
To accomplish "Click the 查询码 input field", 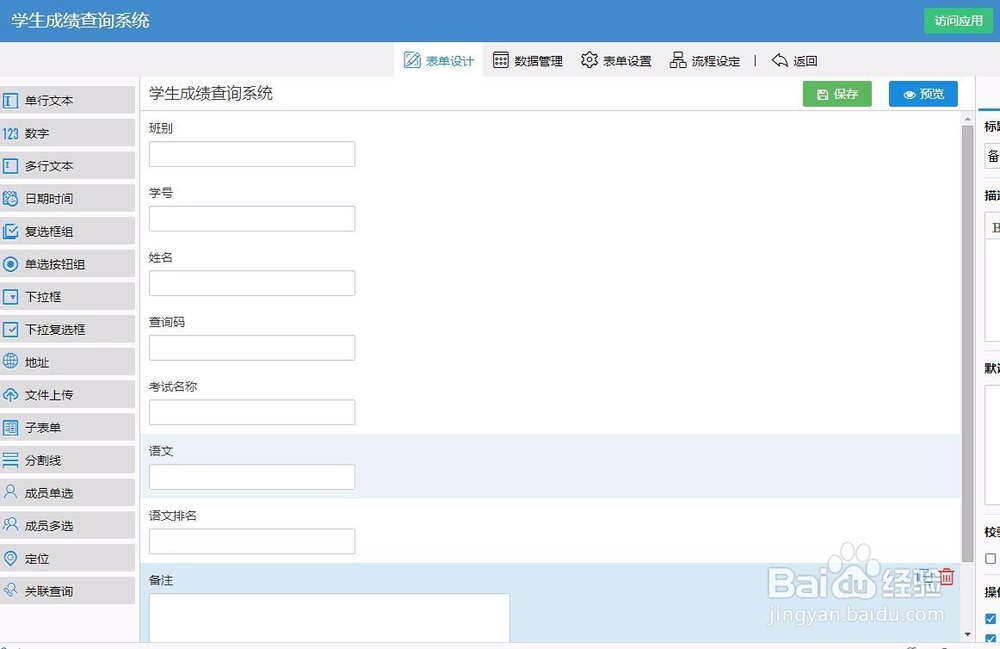I will coord(252,348).
